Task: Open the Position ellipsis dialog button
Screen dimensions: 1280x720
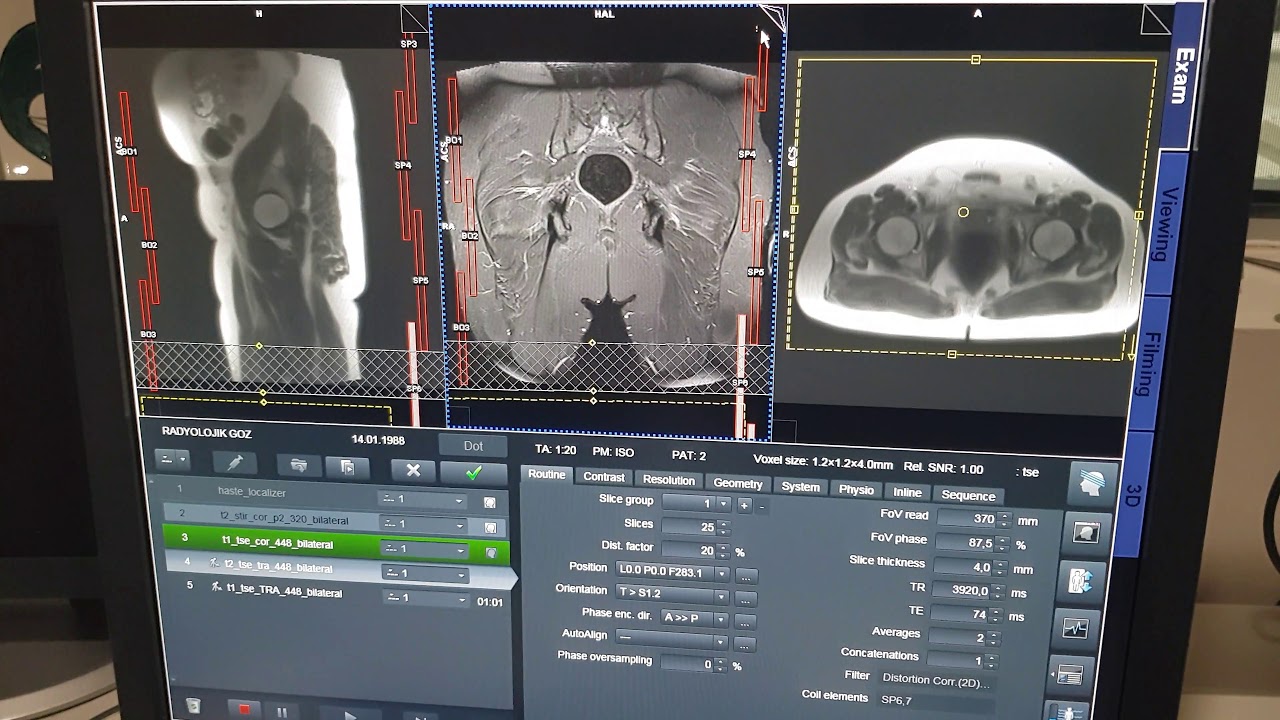Action: pyautogui.click(x=746, y=576)
